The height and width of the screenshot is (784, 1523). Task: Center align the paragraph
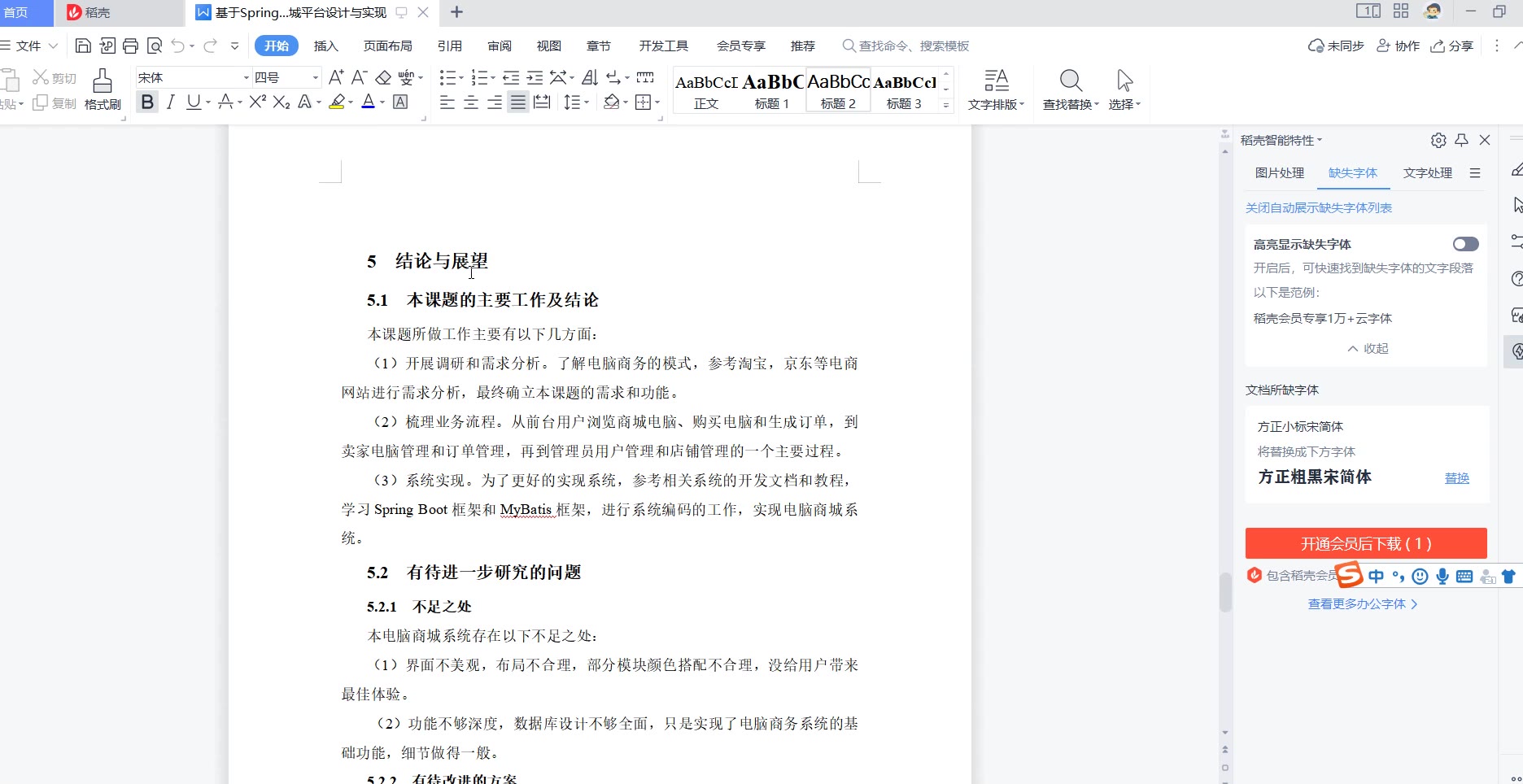tap(470, 102)
